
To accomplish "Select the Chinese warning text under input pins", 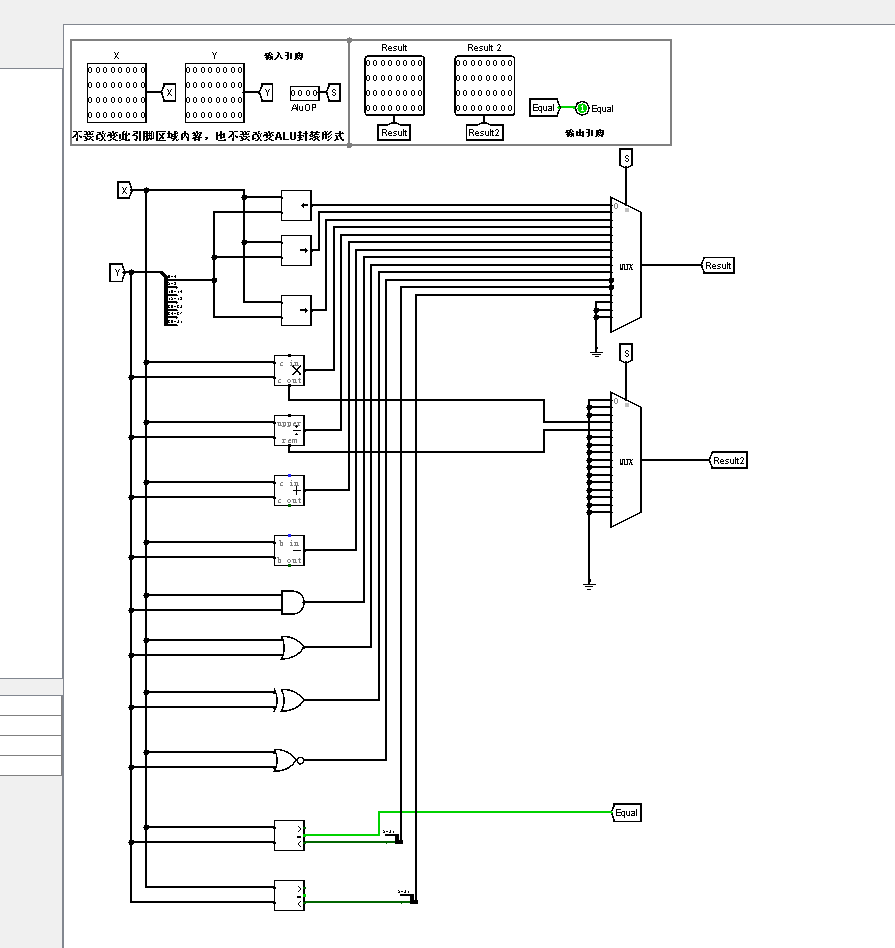I will [208, 136].
